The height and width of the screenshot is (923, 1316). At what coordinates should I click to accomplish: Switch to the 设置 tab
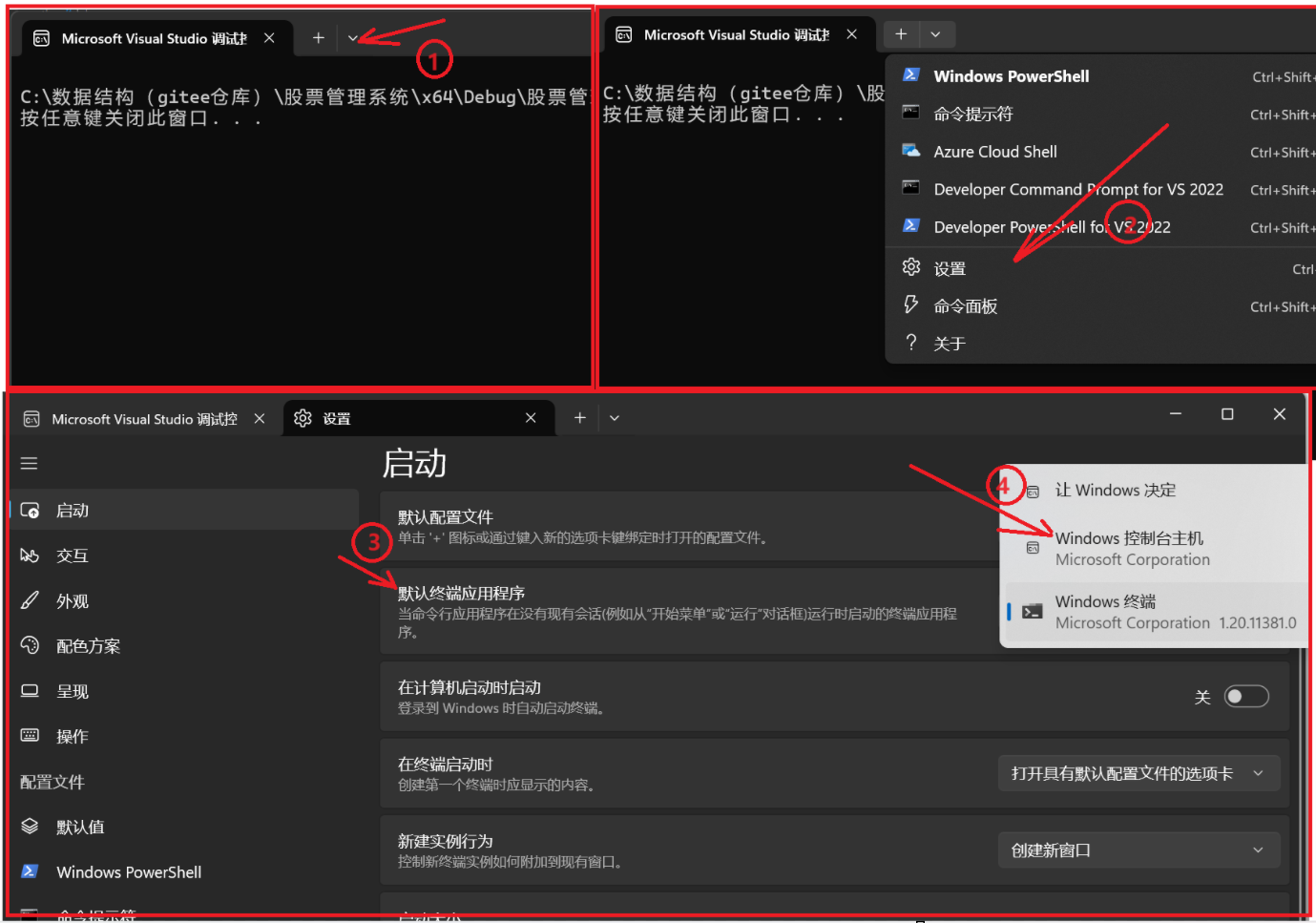point(418,419)
